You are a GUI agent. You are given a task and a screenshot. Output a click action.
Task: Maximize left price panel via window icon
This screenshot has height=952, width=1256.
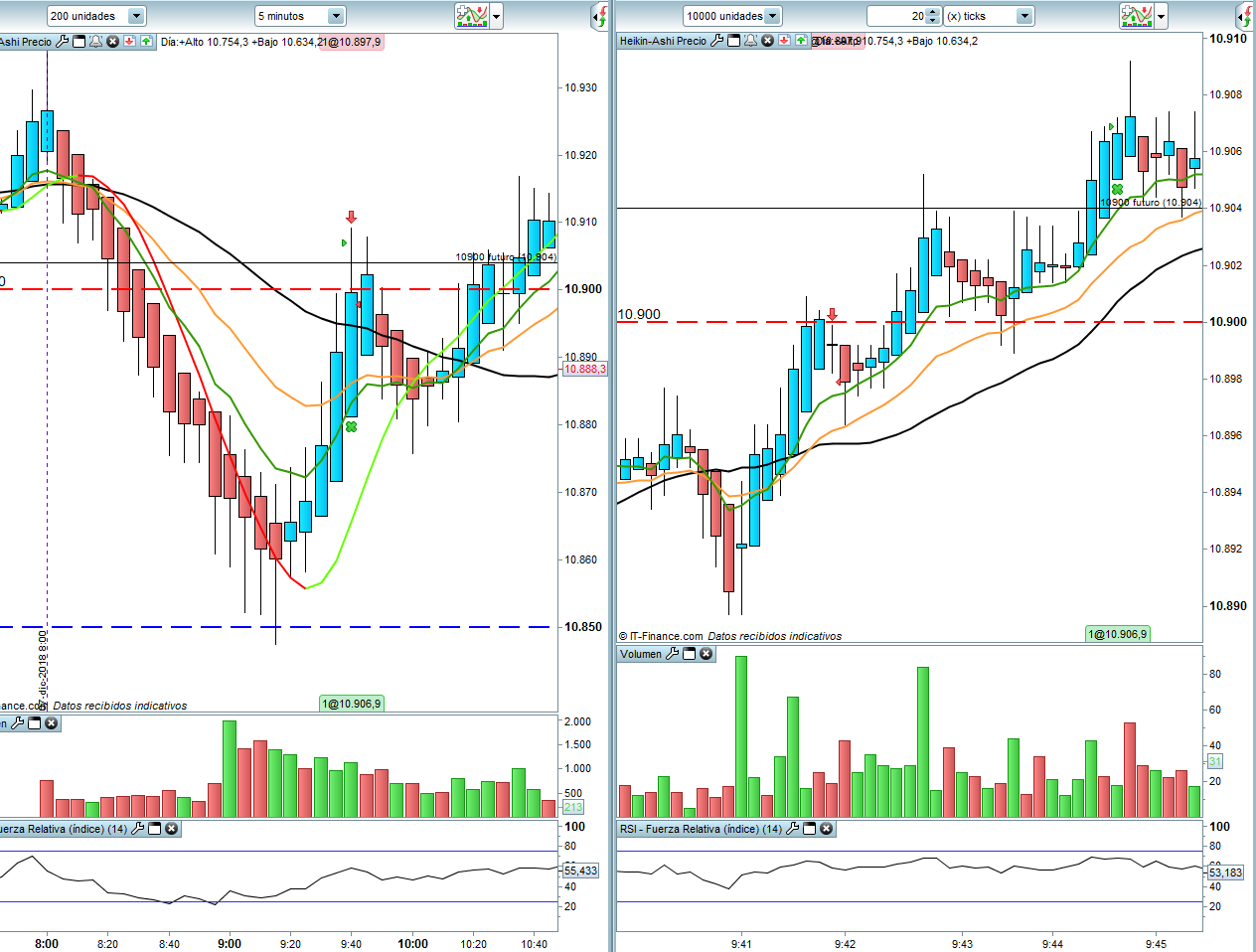click(79, 42)
